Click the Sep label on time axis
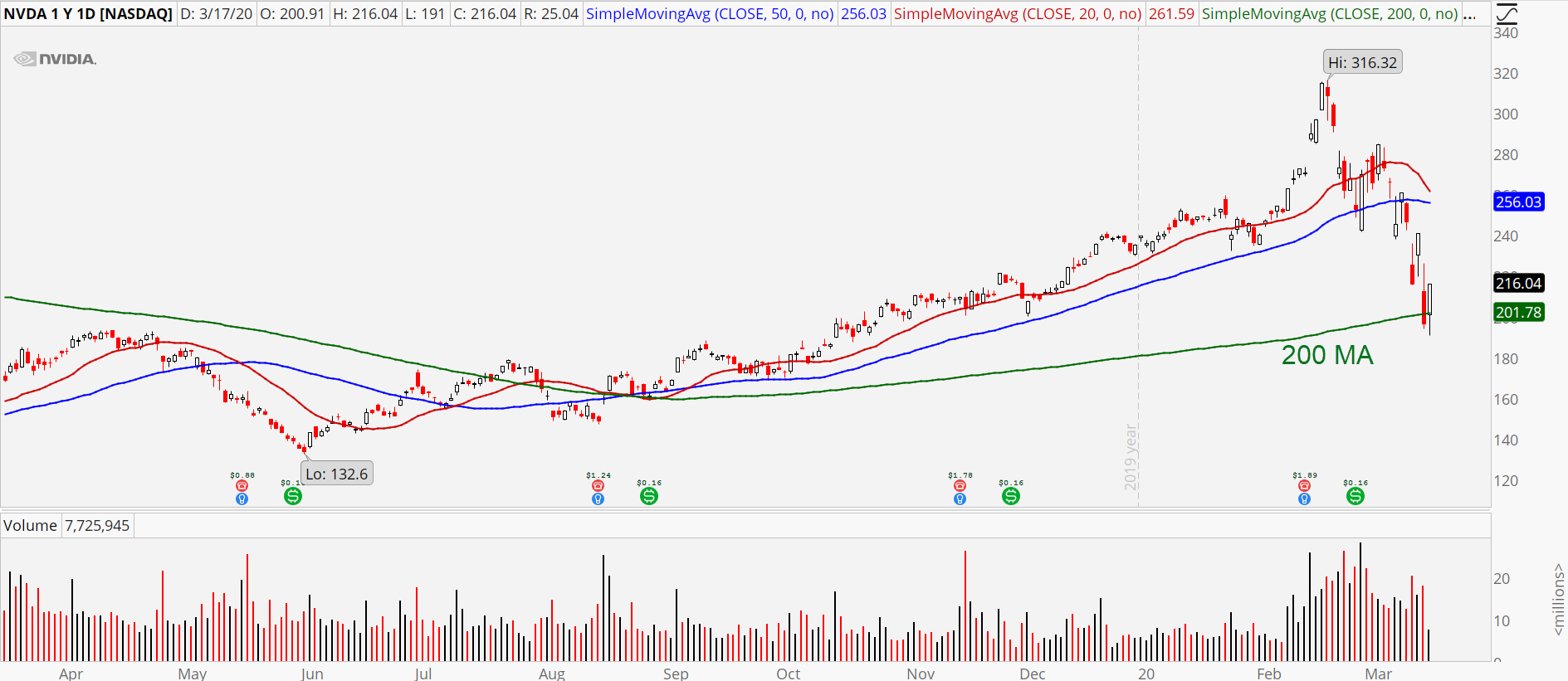This screenshot has width=1568, height=681. 676,674
